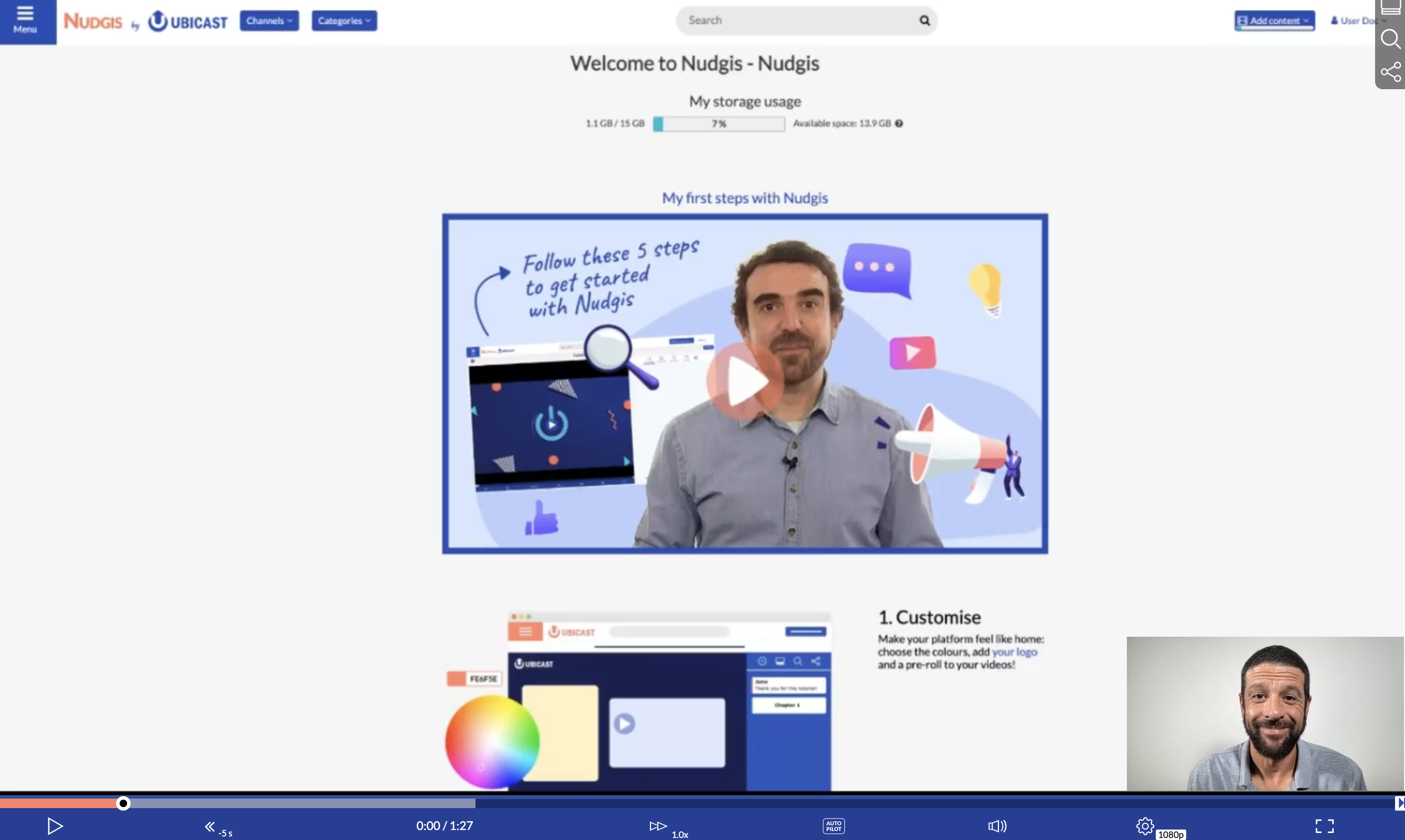
Task: Rewind 5 seconds with the double-chevron icon
Action: (x=210, y=827)
